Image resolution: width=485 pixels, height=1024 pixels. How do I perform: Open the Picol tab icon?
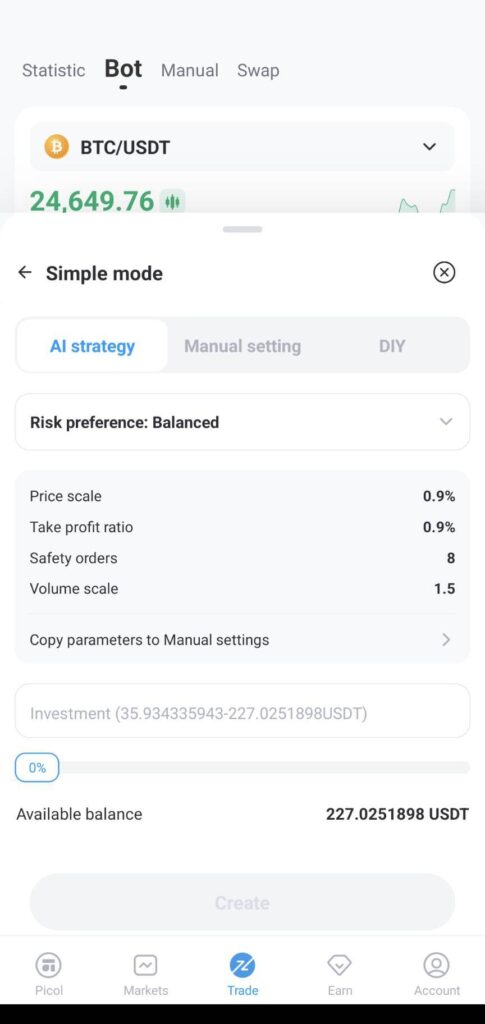(x=49, y=965)
